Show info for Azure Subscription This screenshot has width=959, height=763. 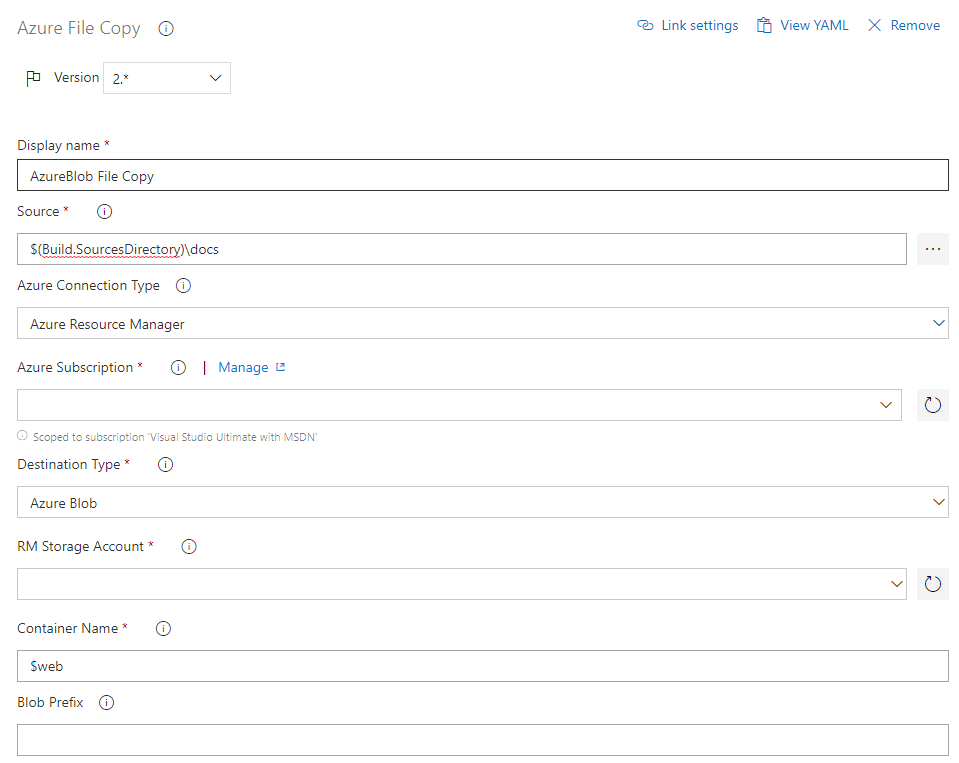click(x=178, y=367)
